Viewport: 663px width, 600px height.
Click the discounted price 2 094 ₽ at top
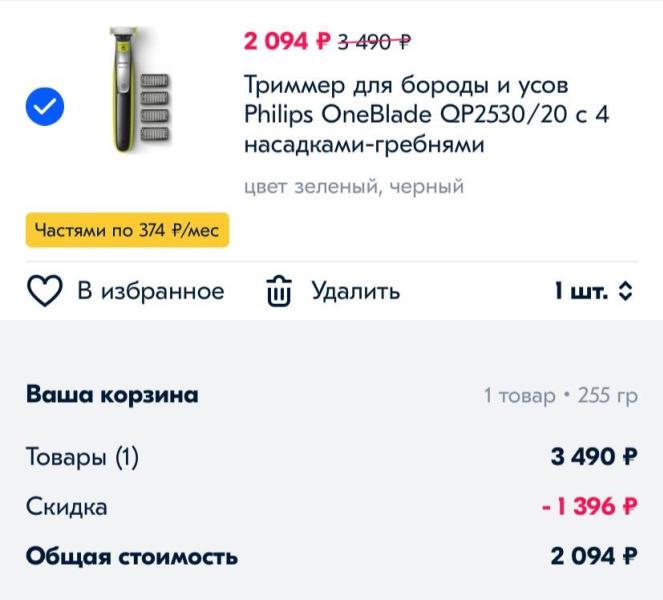click(x=287, y=41)
